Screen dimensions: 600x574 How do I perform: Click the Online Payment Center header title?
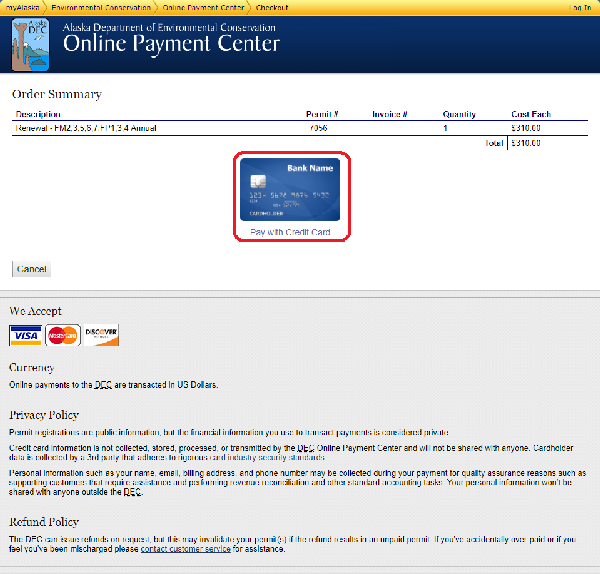click(171, 44)
